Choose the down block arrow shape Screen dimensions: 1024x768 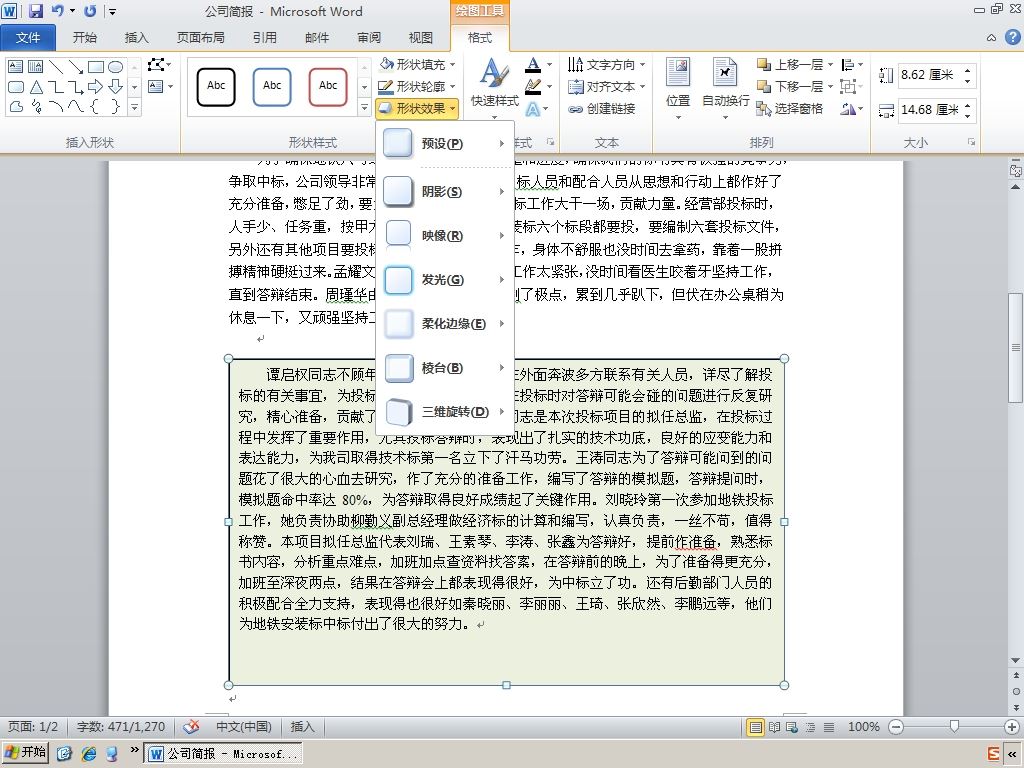[116, 86]
